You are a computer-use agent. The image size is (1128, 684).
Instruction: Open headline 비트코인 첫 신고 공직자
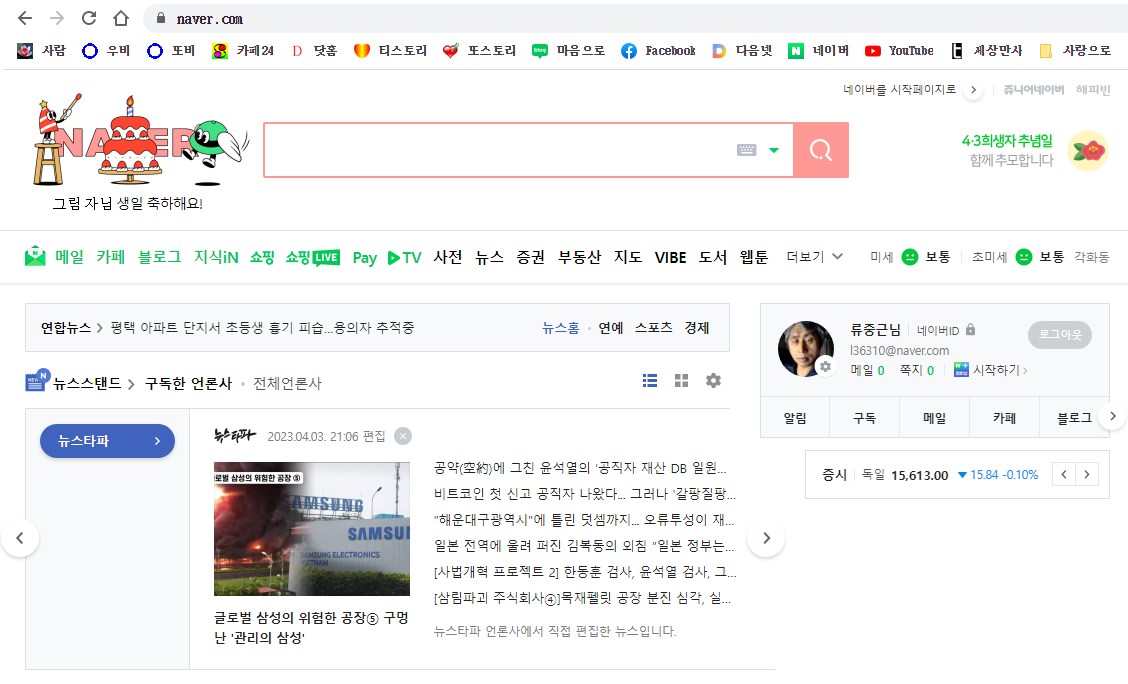click(x=584, y=494)
